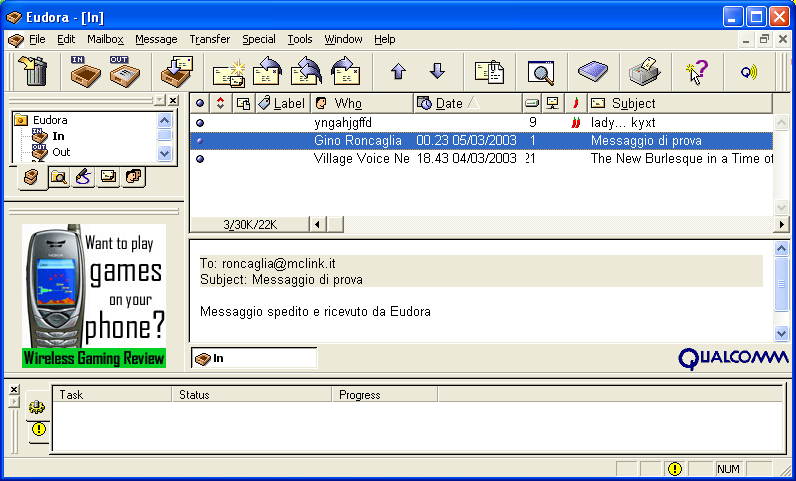Viewport: 796px width, 481px height.
Task: Open the File menu
Action: pyautogui.click(x=37, y=39)
